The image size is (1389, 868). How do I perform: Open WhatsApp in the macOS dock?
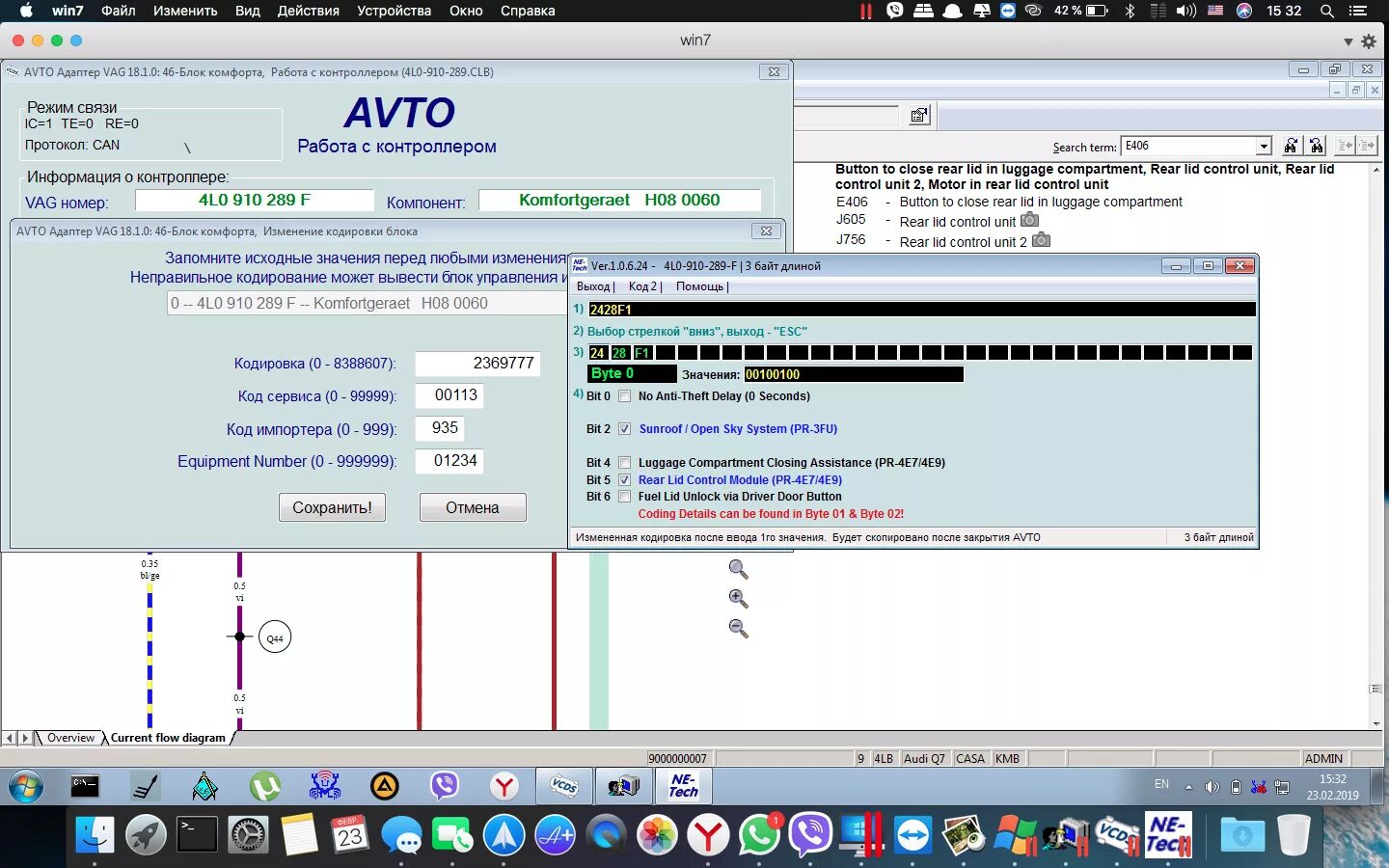(759, 835)
